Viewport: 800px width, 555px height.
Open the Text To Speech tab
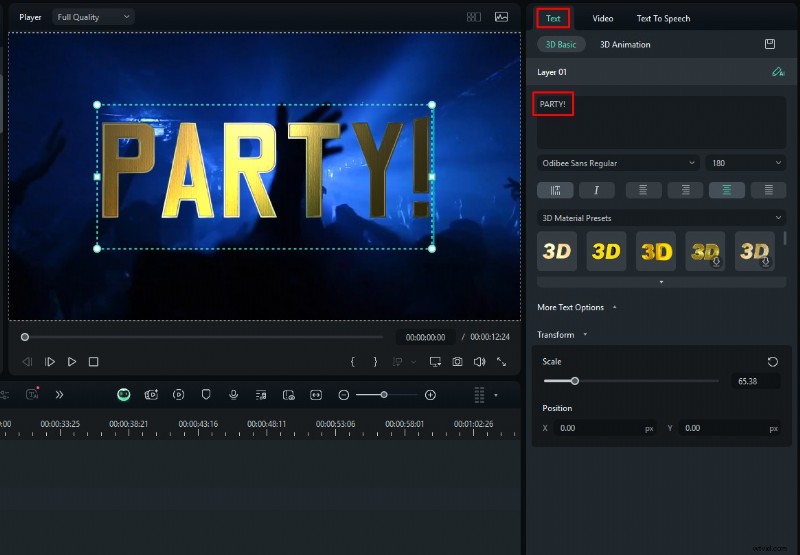(663, 18)
